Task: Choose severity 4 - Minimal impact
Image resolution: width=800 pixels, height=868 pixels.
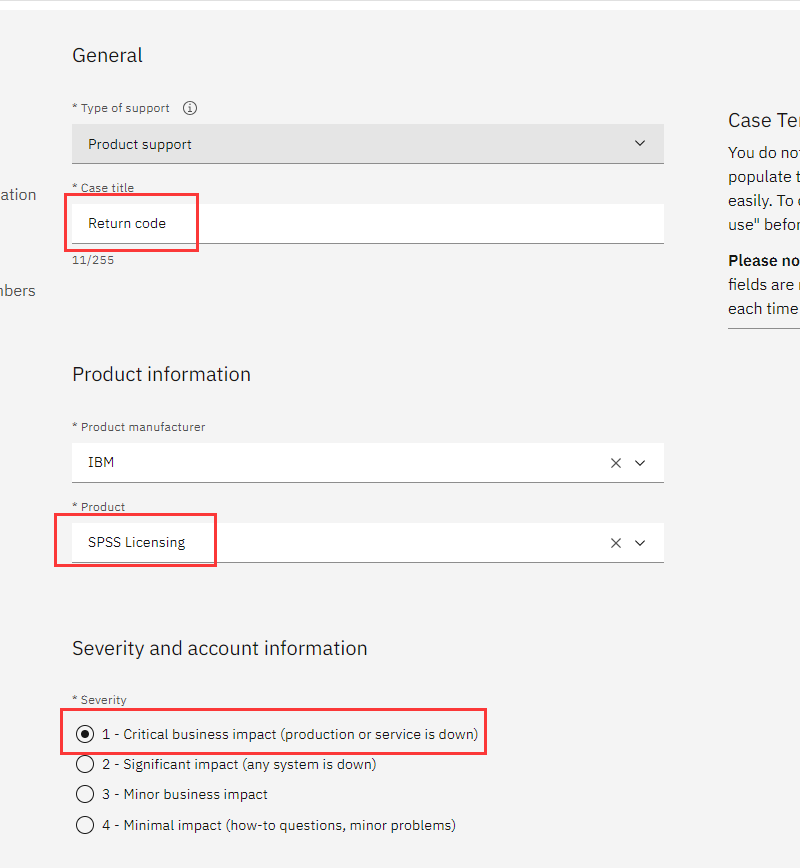Action: [86, 826]
